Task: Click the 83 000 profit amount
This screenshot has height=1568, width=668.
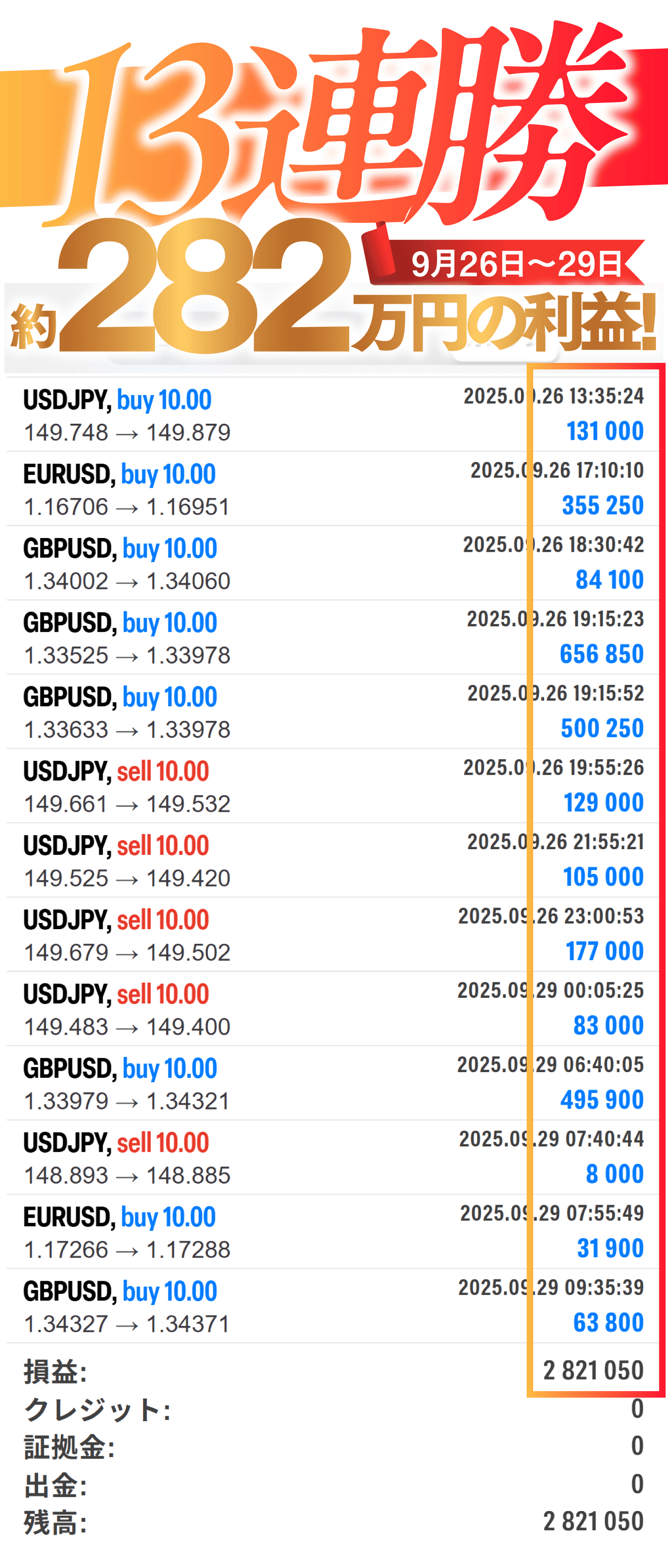Action: [x=608, y=1026]
